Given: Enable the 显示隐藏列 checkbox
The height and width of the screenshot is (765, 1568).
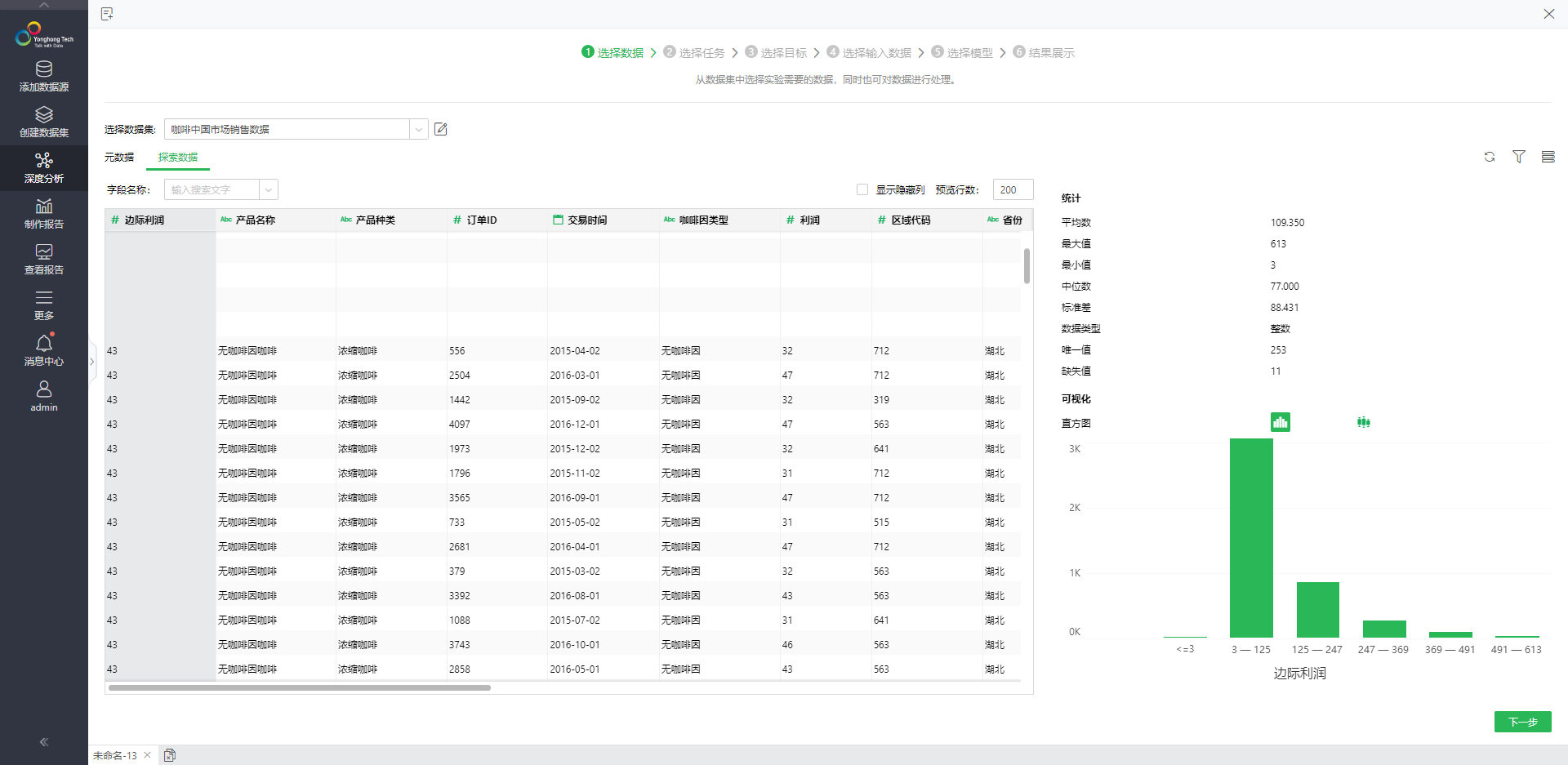Looking at the screenshot, I should point(862,189).
